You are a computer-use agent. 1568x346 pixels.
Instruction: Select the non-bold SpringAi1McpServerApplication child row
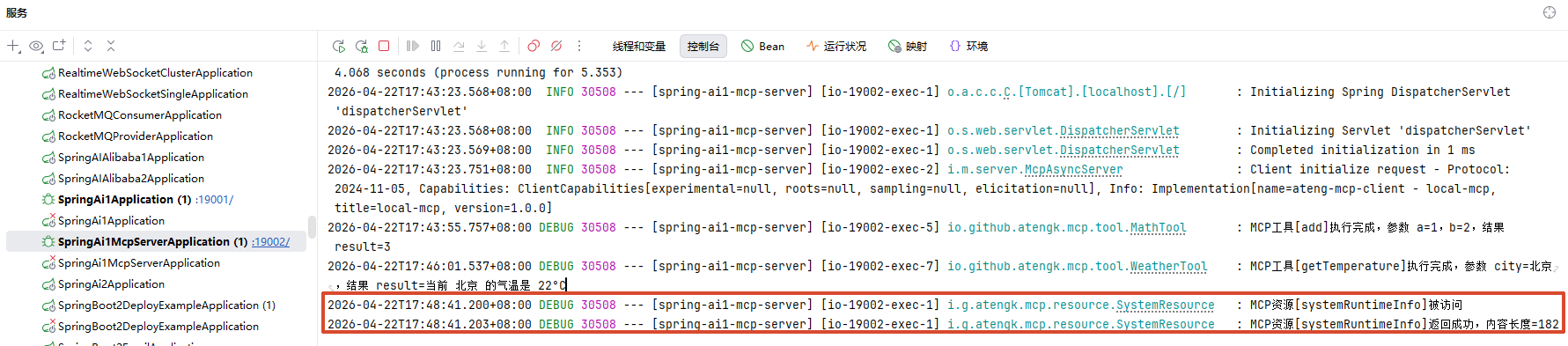click(x=139, y=263)
